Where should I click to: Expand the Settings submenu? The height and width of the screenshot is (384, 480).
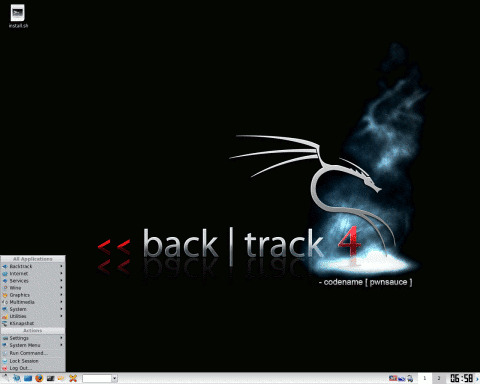[x=33, y=338]
